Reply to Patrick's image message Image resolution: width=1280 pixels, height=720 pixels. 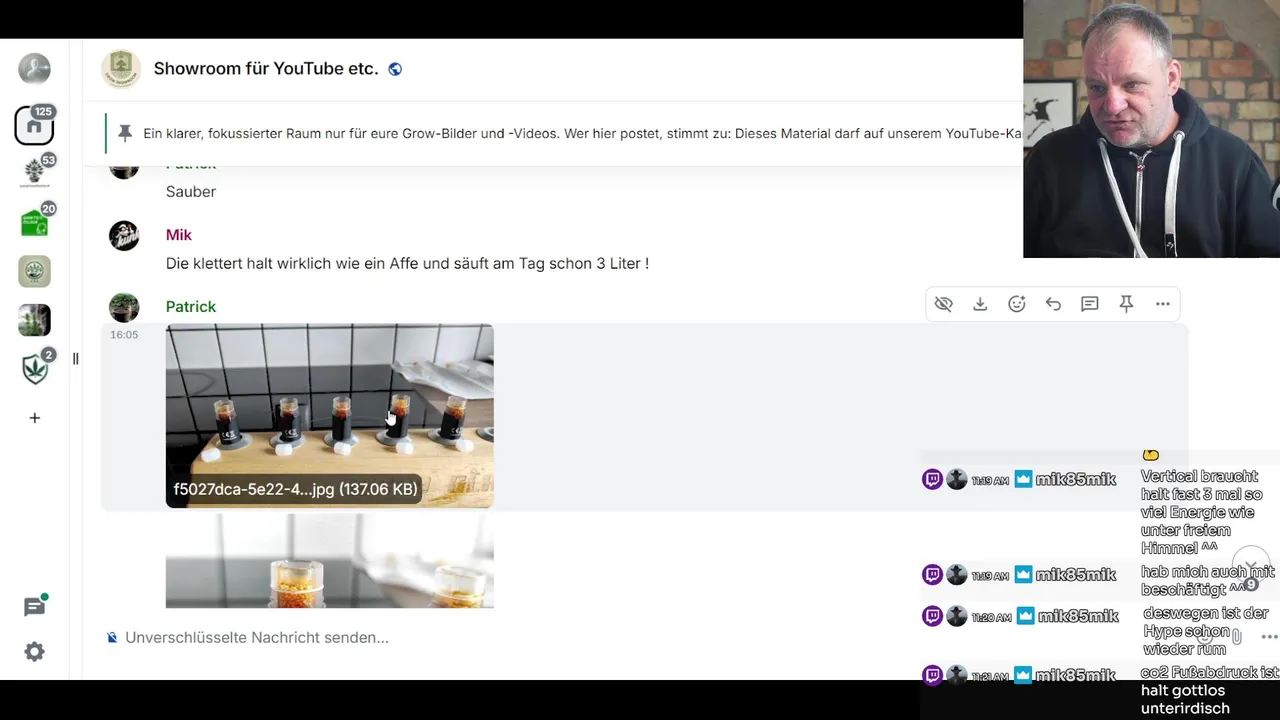click(1053, 304)
